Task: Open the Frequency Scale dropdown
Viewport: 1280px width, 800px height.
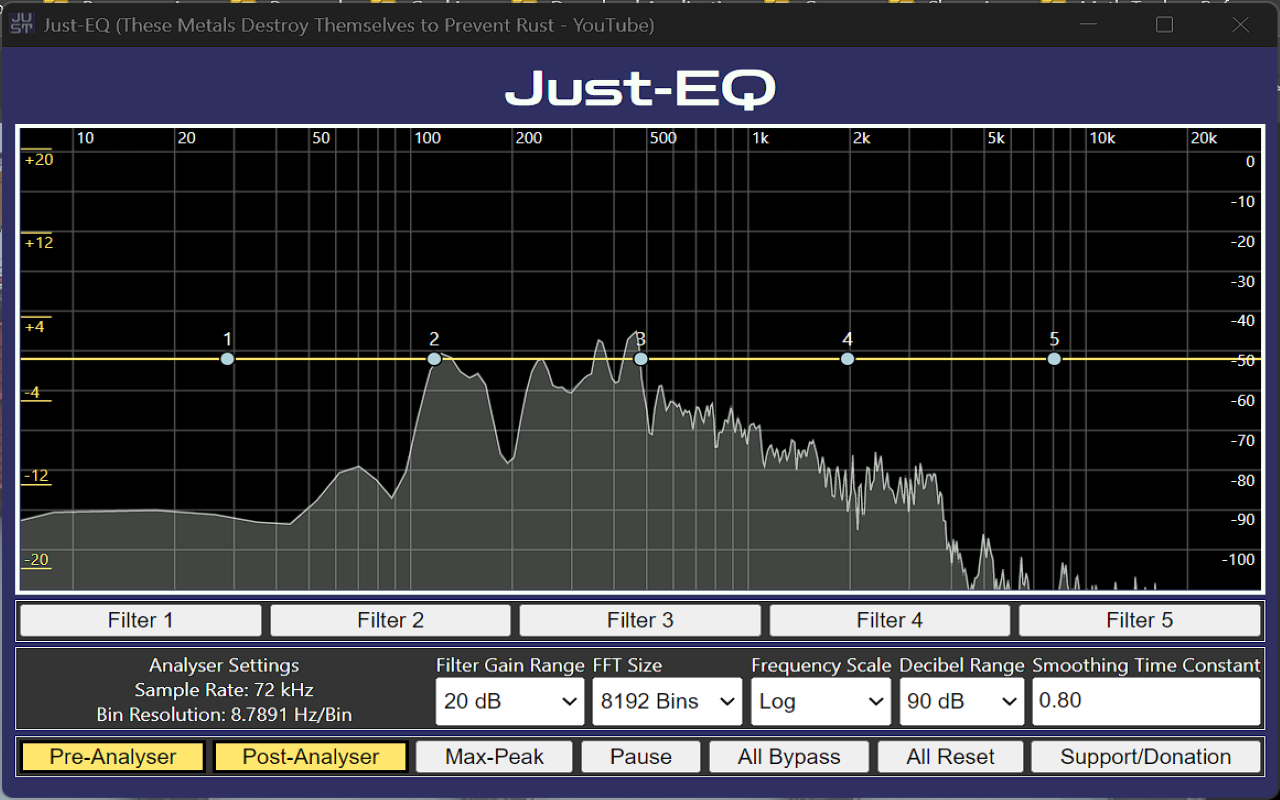Action: (x=821, y=701)
